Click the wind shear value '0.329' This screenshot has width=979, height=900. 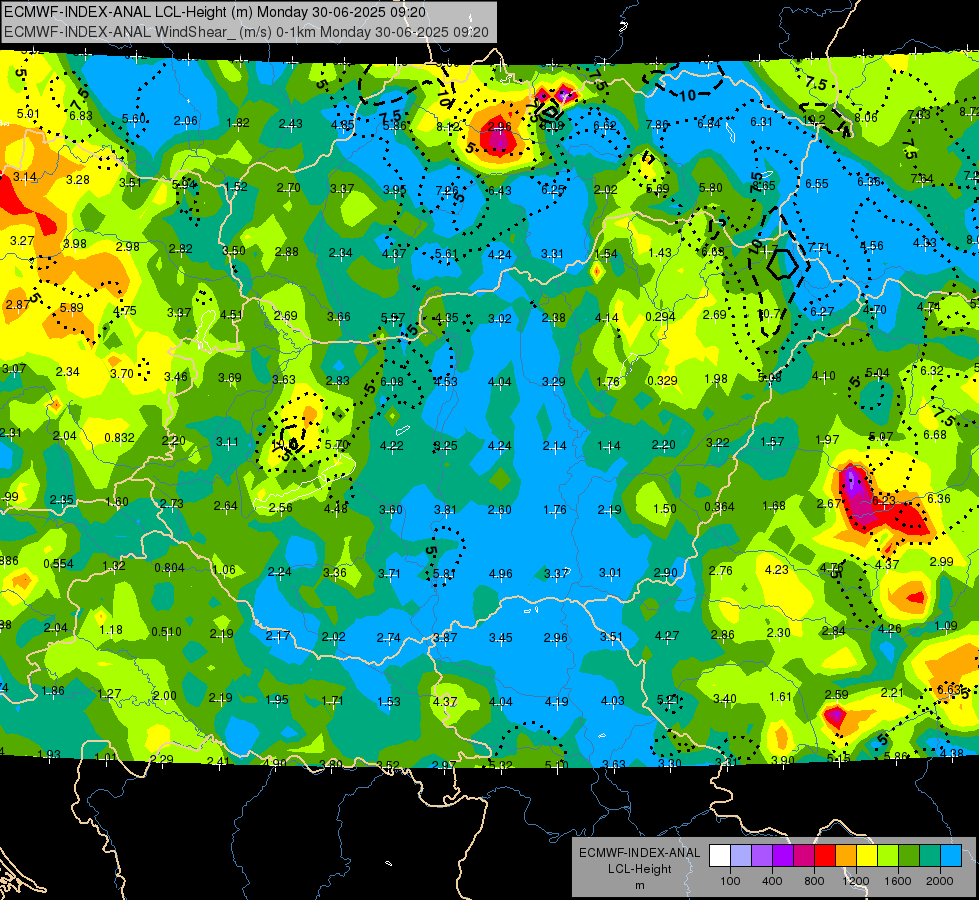click(662, 380)
